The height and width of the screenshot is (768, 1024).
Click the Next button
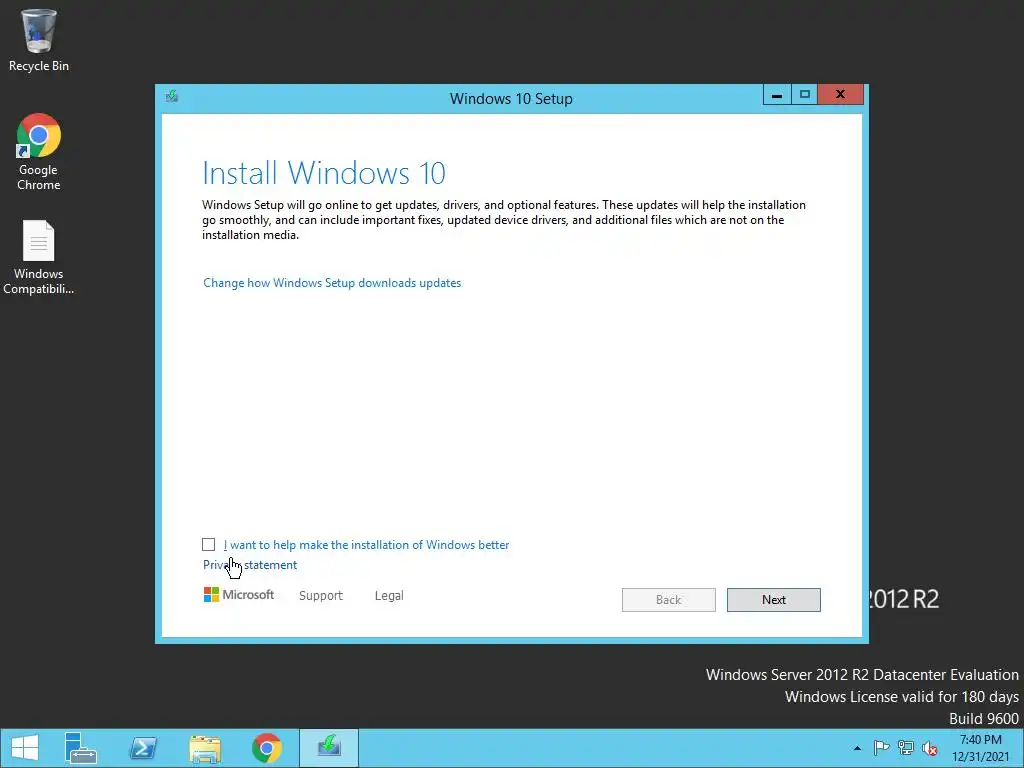pos(774,600)
